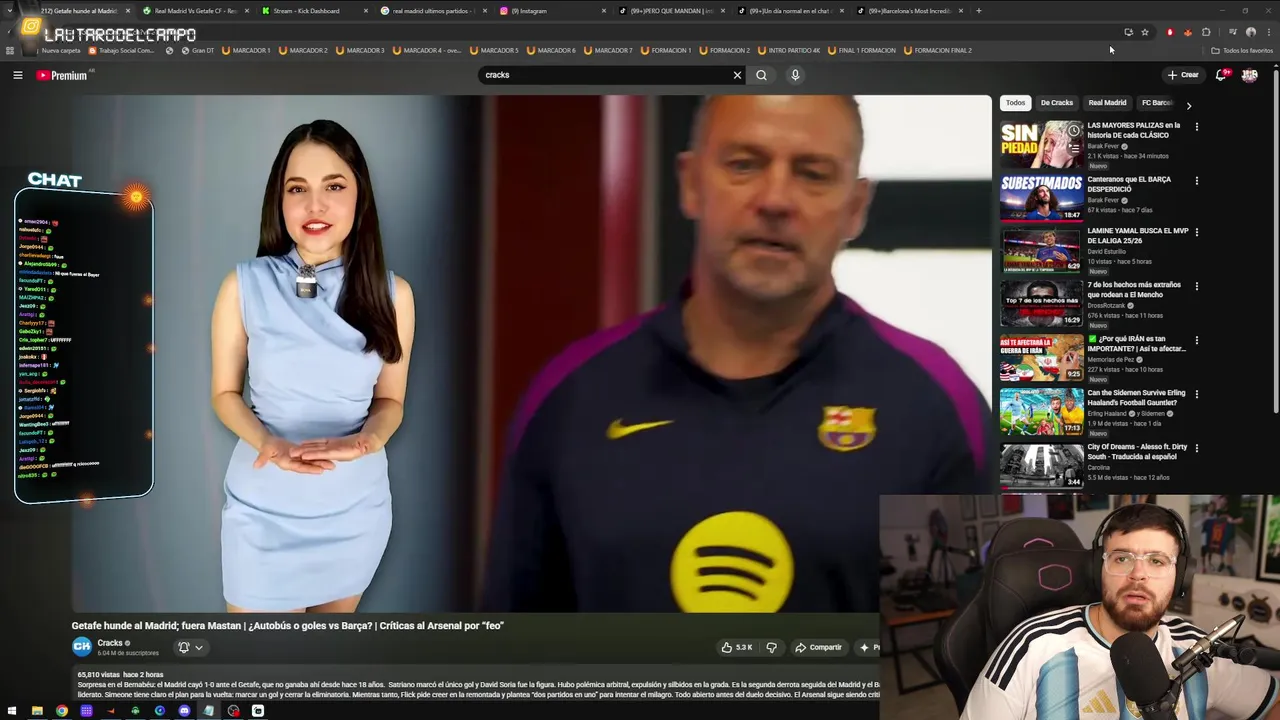
Task: Switch to 'Barcelona's Most Incredible' tab
Action: pyautogui.click(x=908, y=11)
